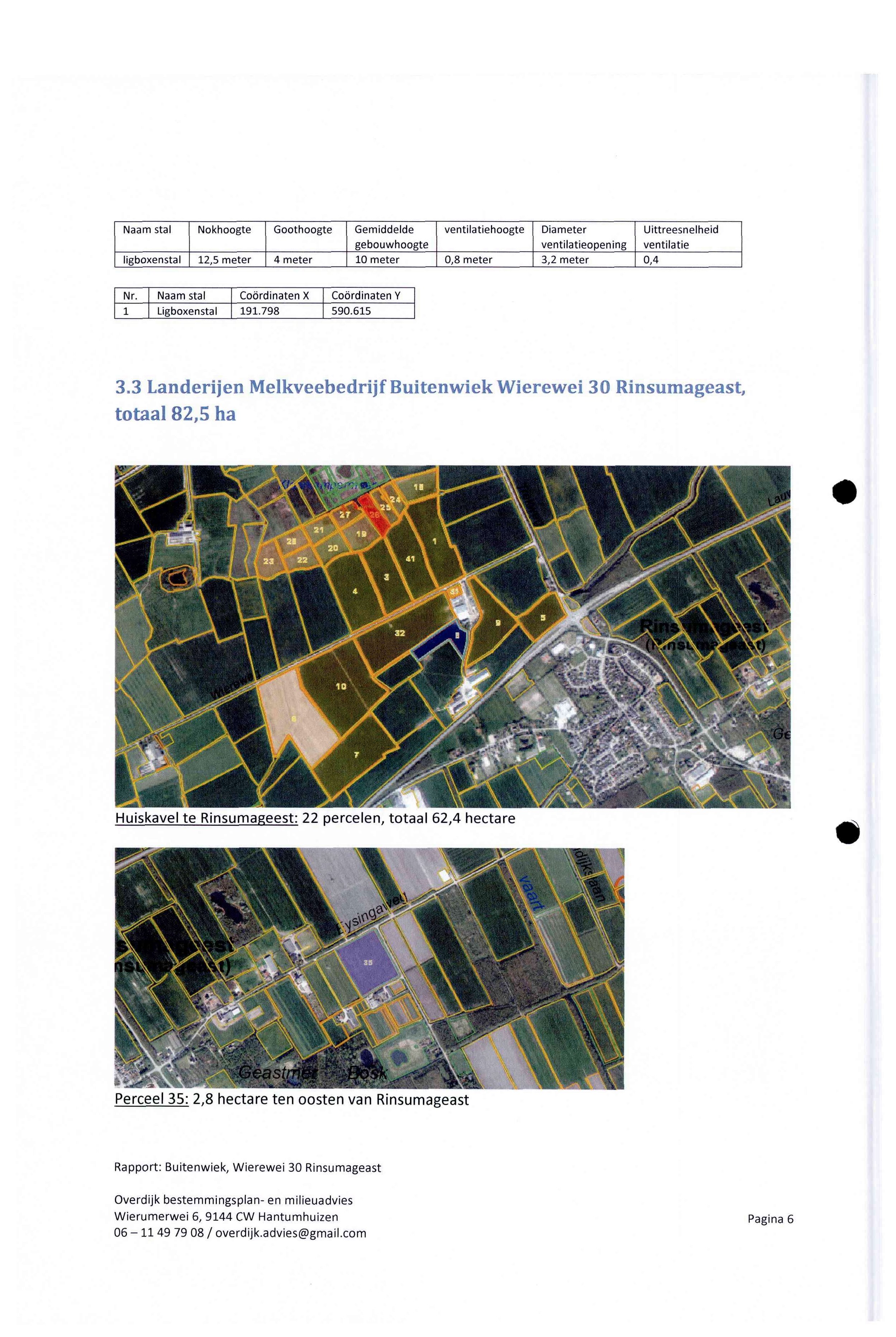The width and height of the screenshot is (896, 1337).
Task: Select 'Wierumerwei 6, 9144 CW Hantumhuizen' address
Action: click(226, 1217)
